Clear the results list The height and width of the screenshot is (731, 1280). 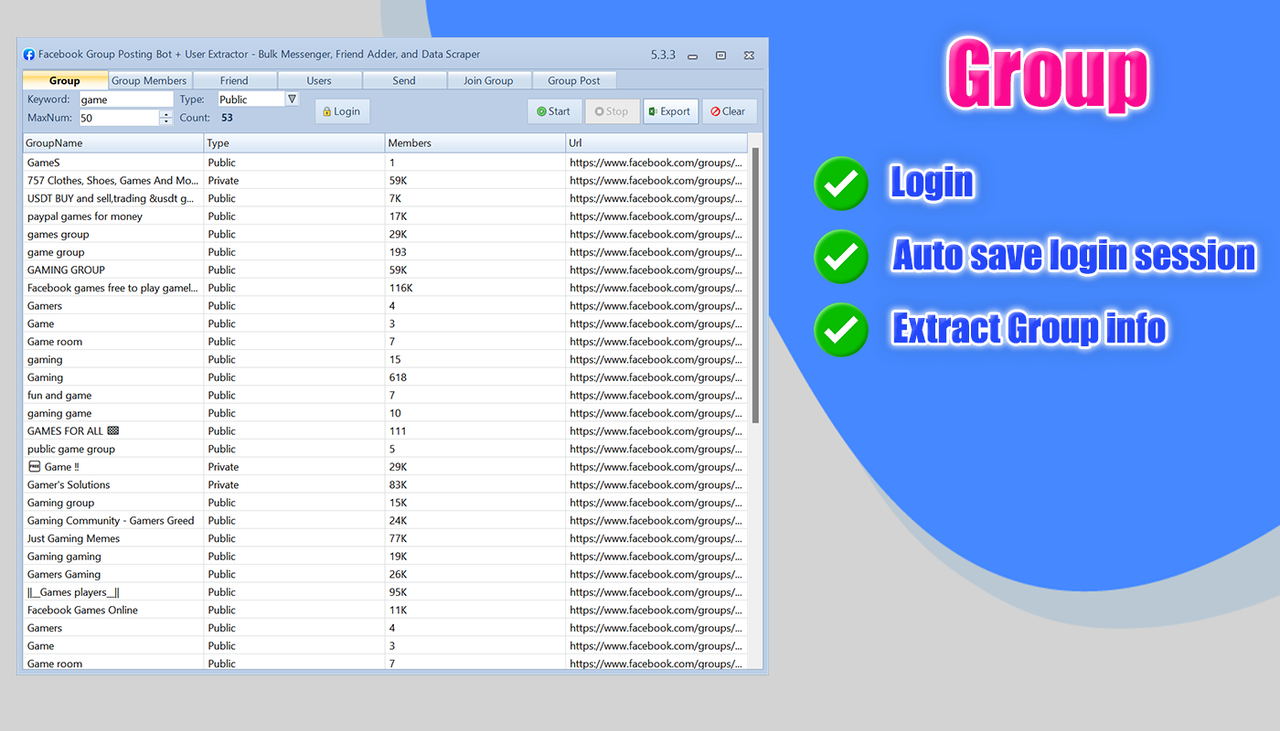(729, 111)
